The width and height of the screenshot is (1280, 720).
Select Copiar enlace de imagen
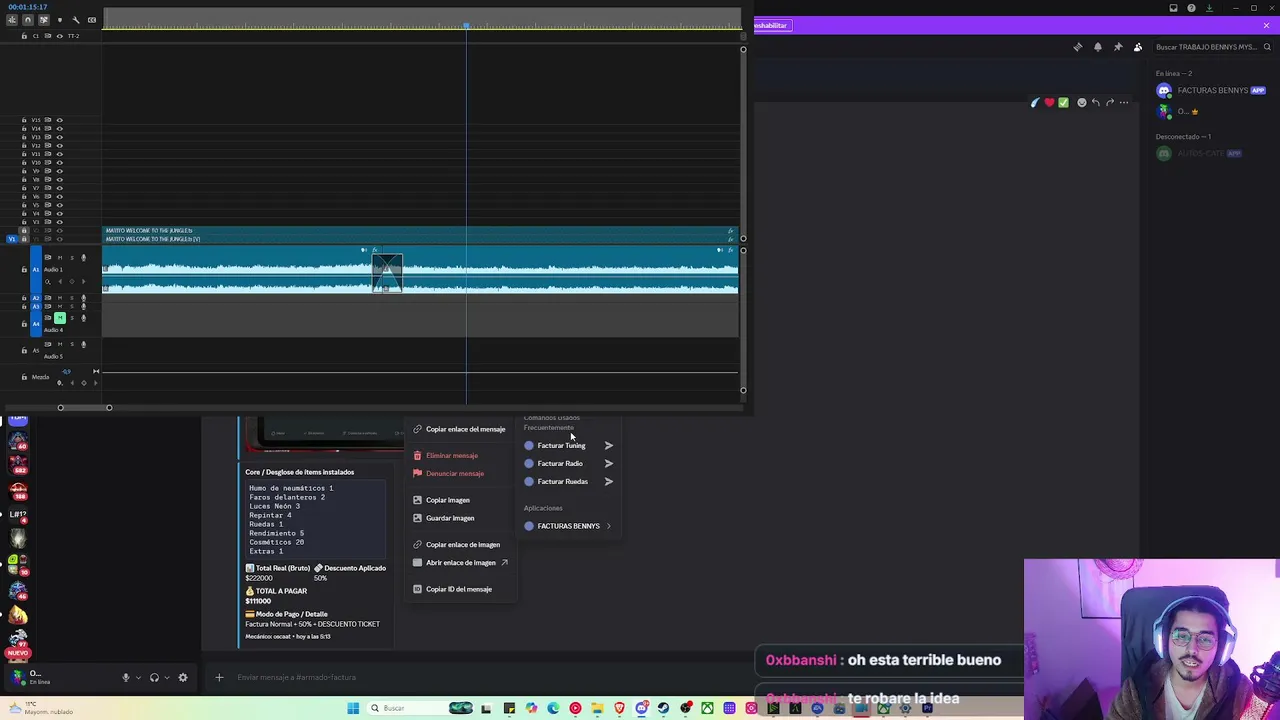(461, 545)
